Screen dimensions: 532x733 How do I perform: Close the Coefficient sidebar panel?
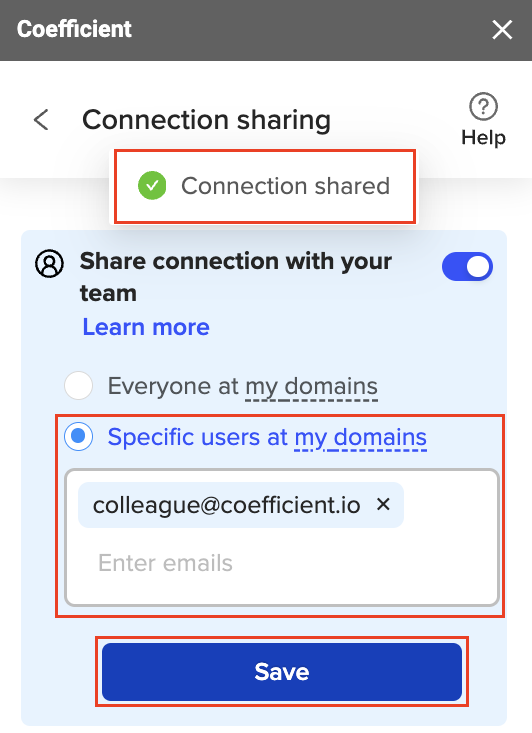click(502, 30)
